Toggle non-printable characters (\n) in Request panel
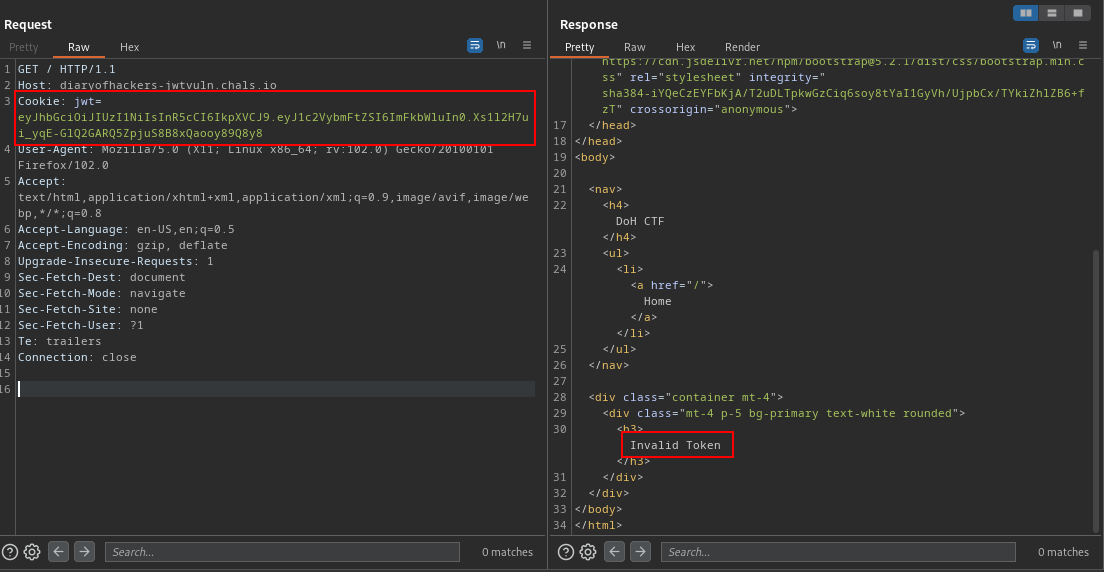Screen dimensions: 1104x572 pos(501,45)
